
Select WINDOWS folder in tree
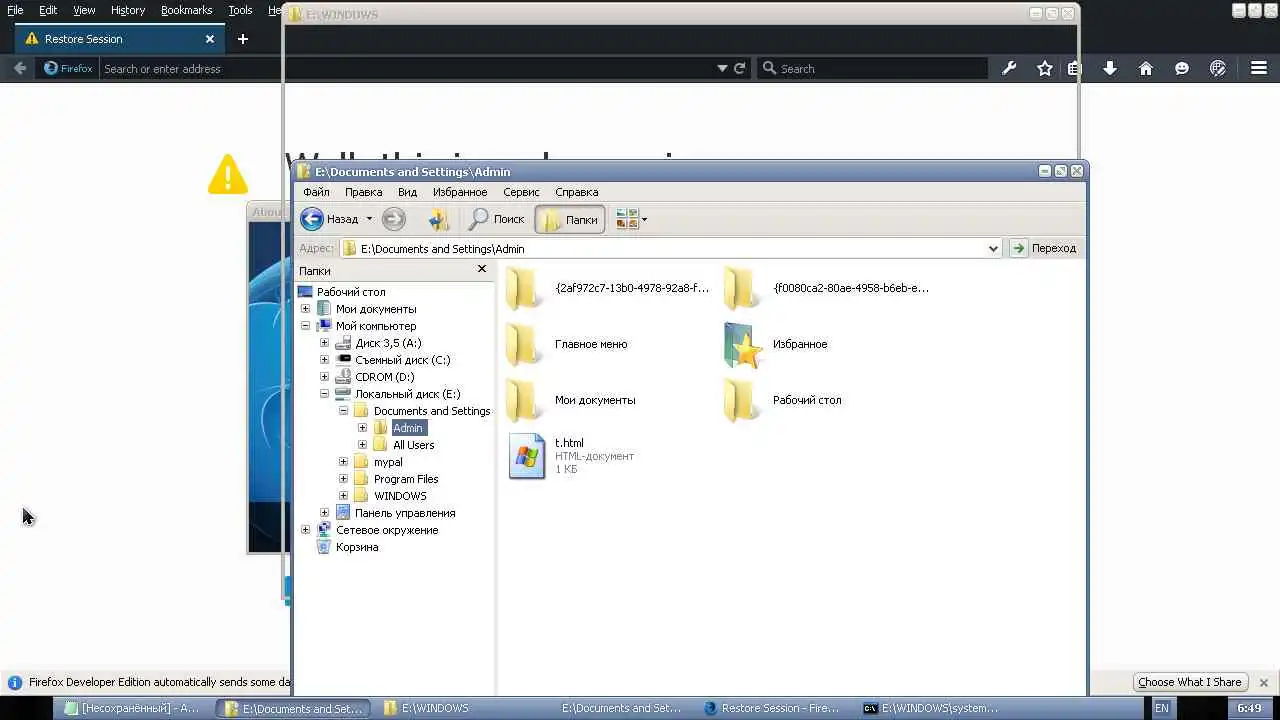click(x=399, y=496)
